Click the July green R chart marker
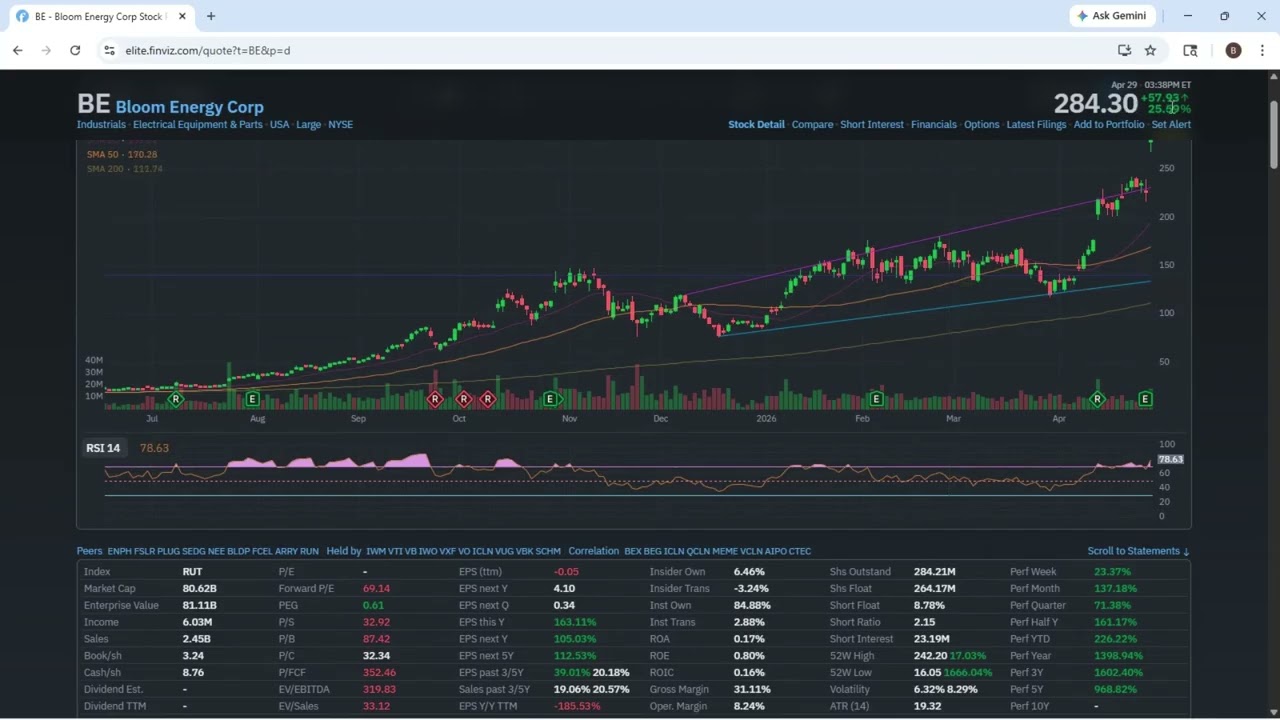The height and width of the screenshot is (720, 1280). 176,400
